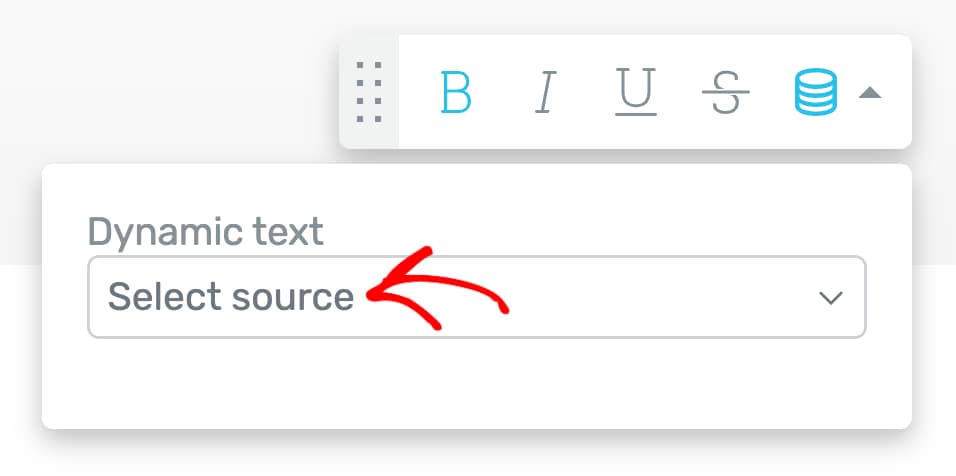
Task: Close dynamic text options via stacked-disks icon
Action: point(816,92)
